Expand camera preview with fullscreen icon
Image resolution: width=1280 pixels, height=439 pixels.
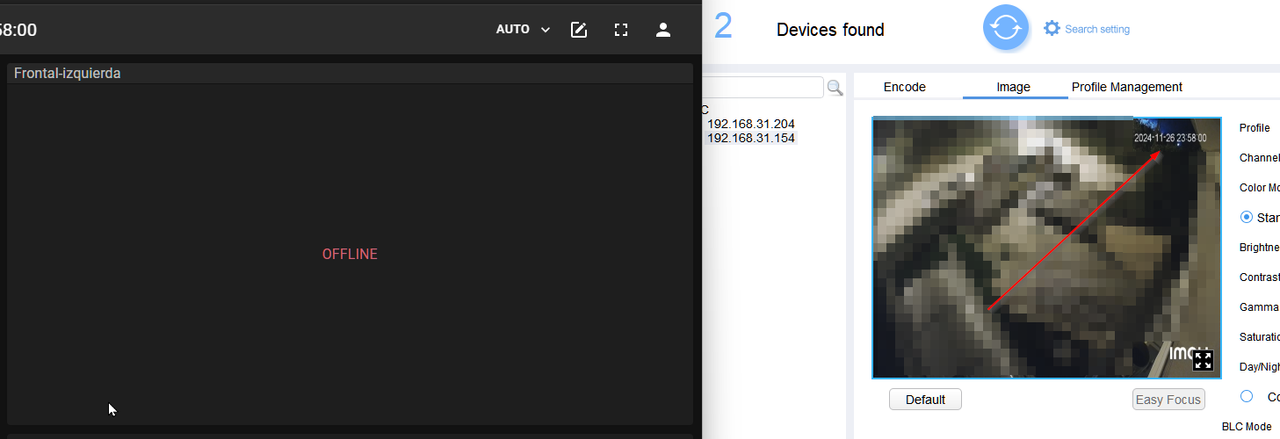pos(1203,360)
